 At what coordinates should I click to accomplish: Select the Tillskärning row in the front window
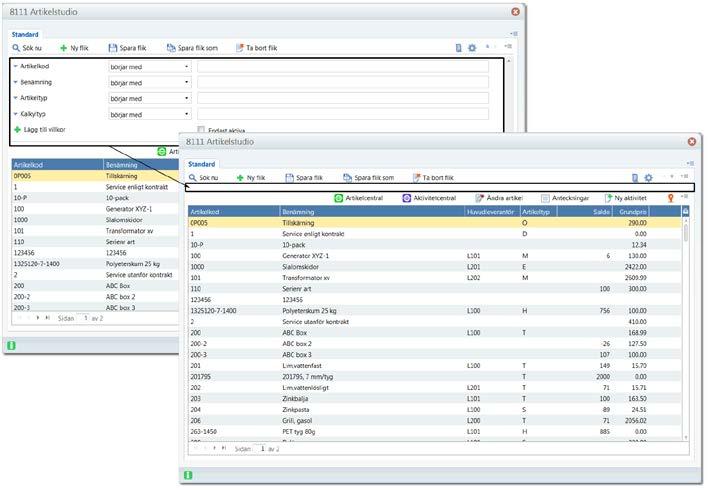click(x=435, y=223)
